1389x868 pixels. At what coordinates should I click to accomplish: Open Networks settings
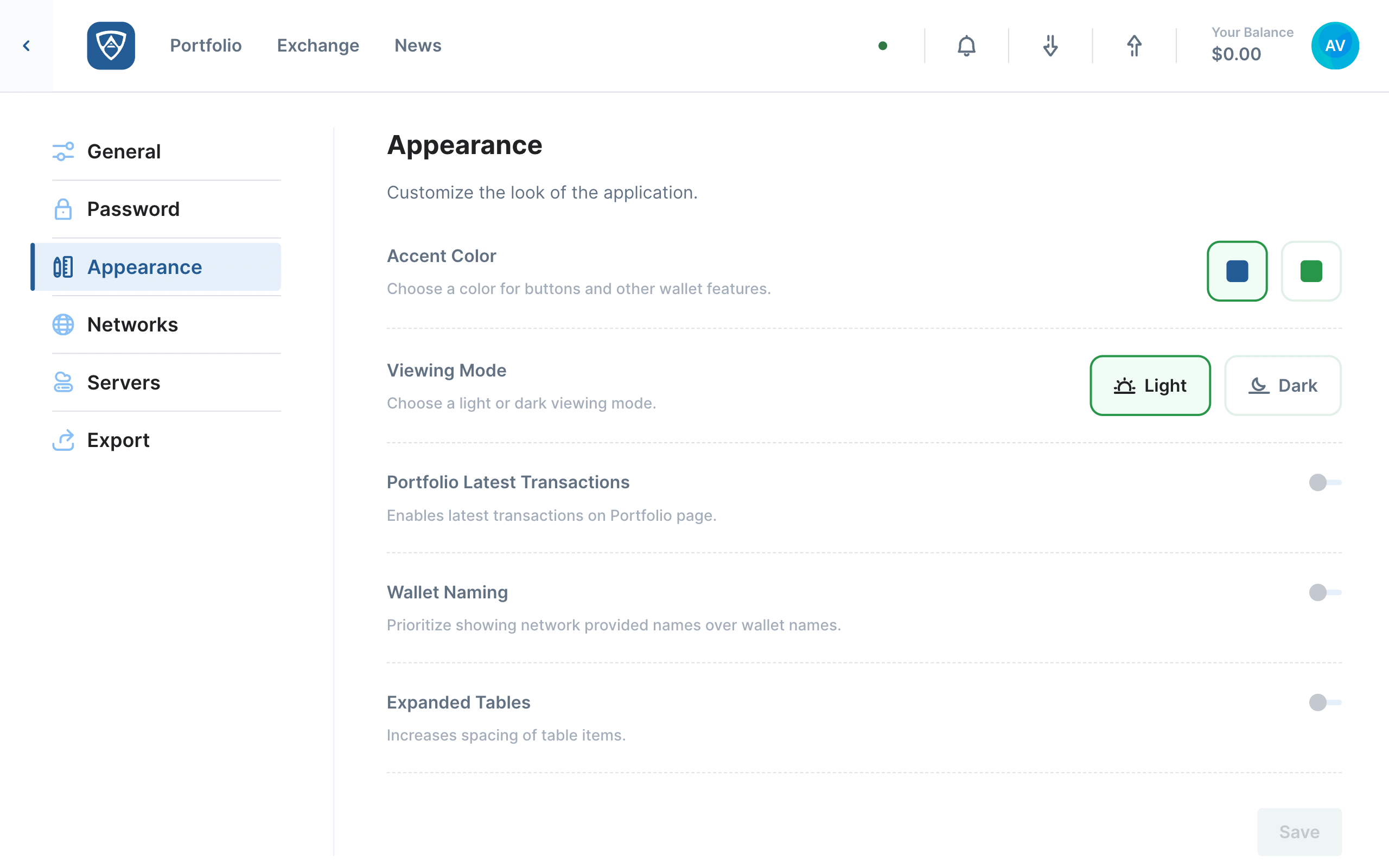(167, 324)
